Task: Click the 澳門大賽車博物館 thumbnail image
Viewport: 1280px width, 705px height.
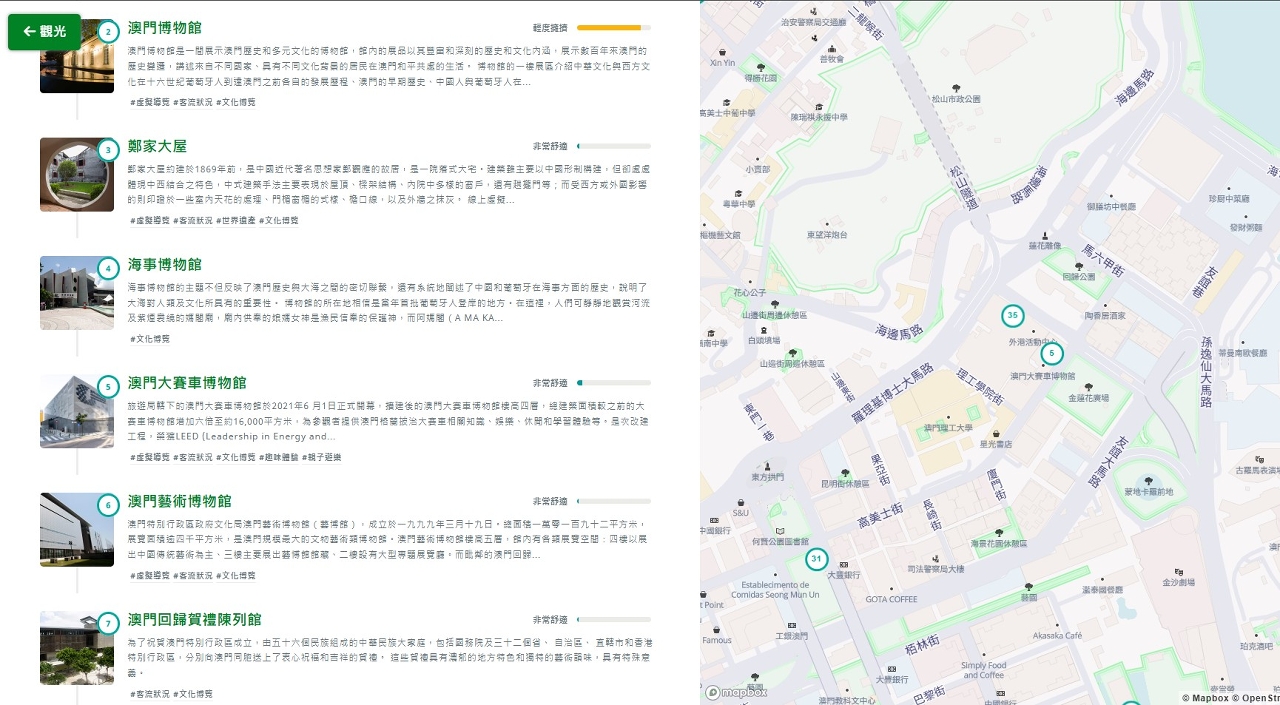Action: click(76, 411)
